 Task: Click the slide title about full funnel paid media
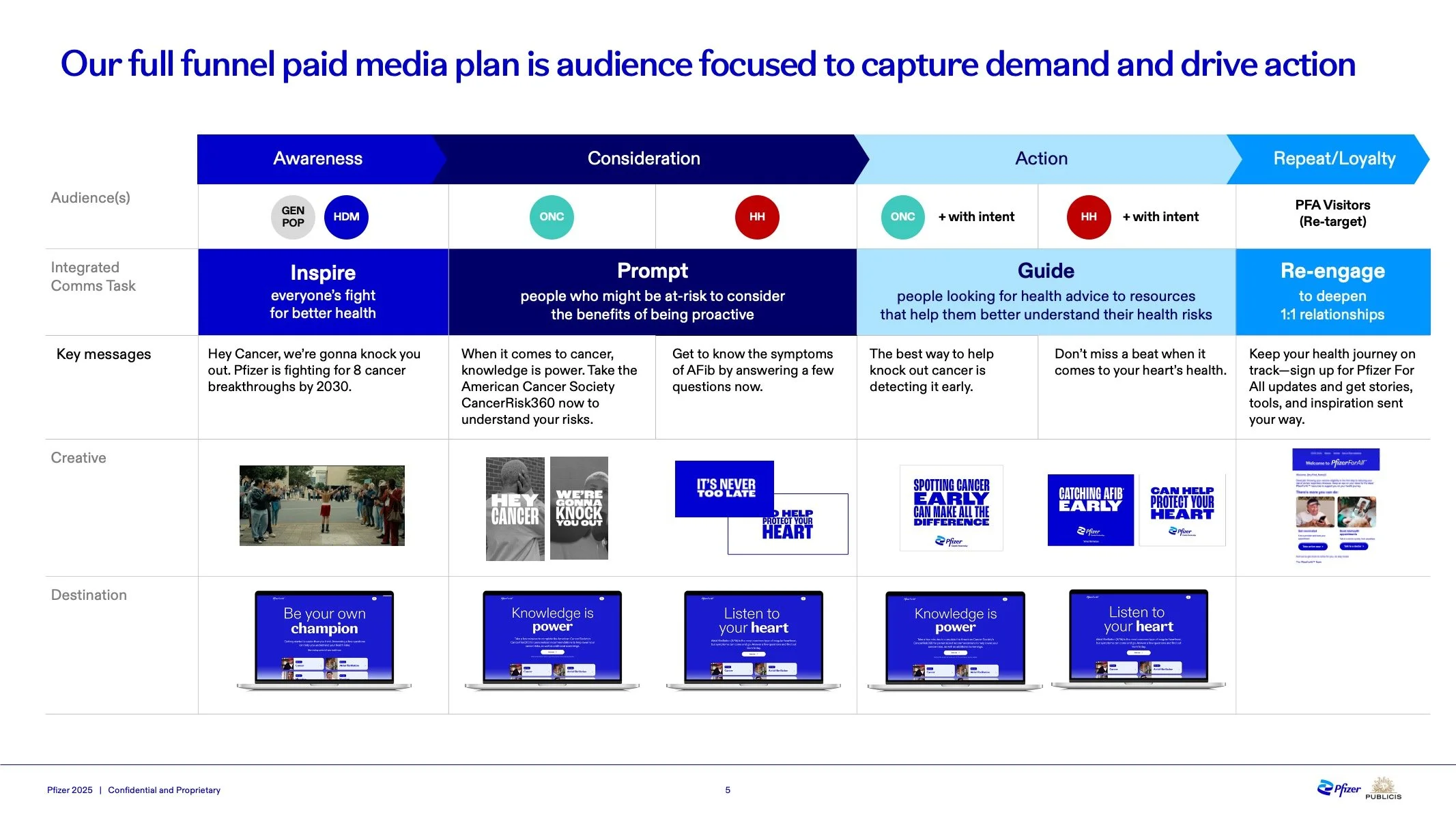(x=708, y=64)
